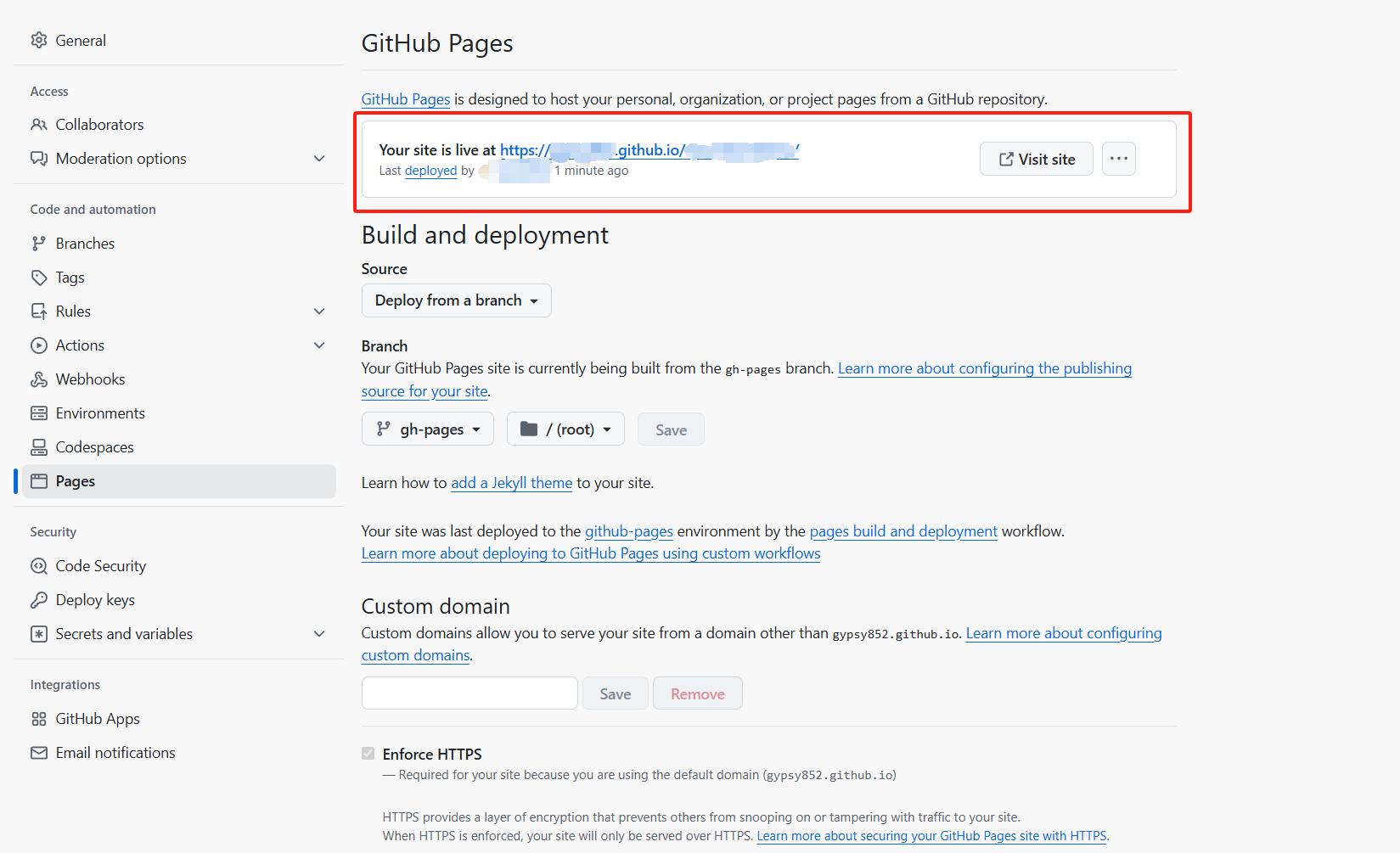Click the Codespaces icon
Image resolution: width=1400 pixels, height=853 pixels.
coord(39,447)
